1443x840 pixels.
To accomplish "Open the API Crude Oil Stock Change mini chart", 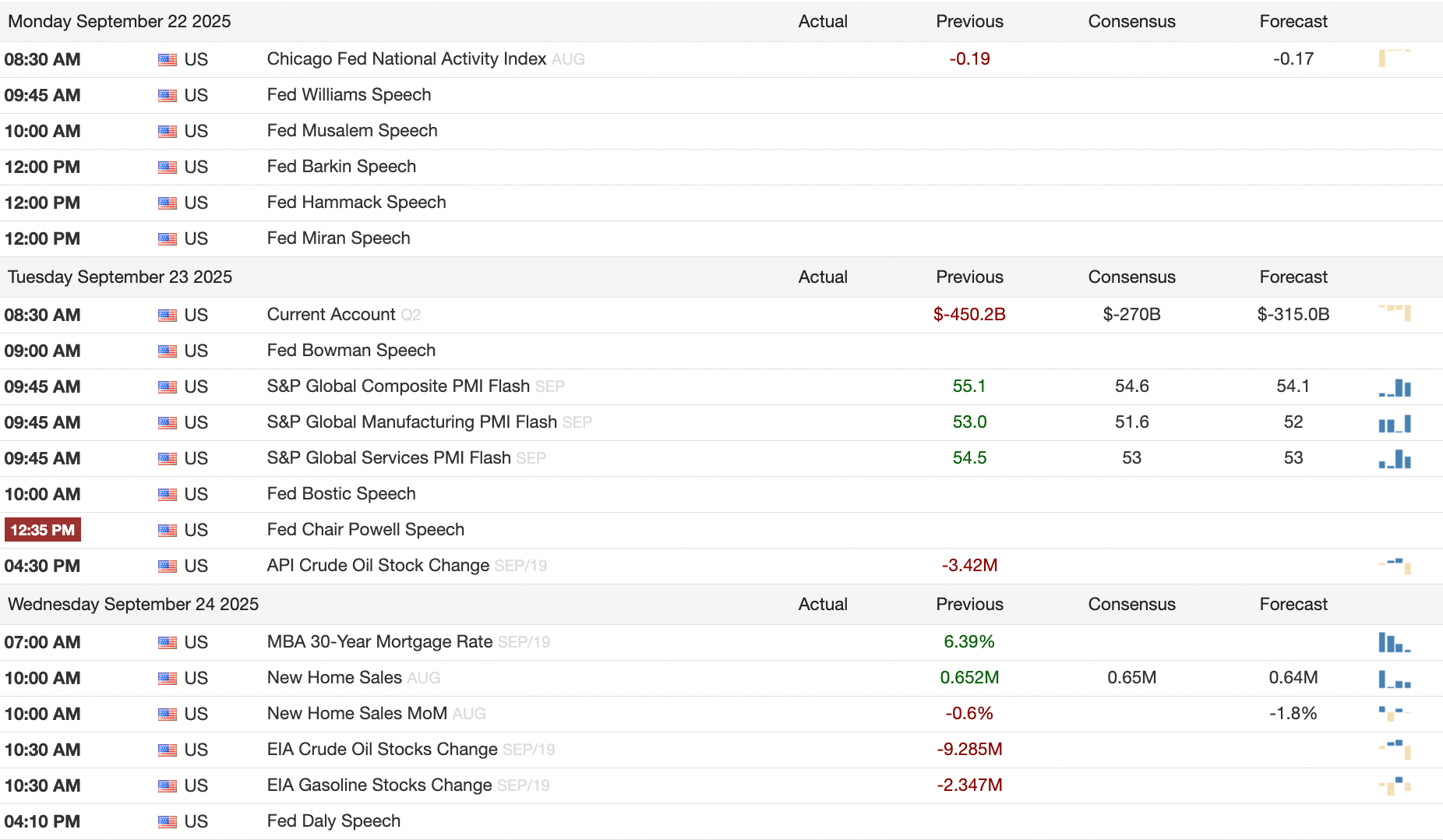I will pos(1394,565).
